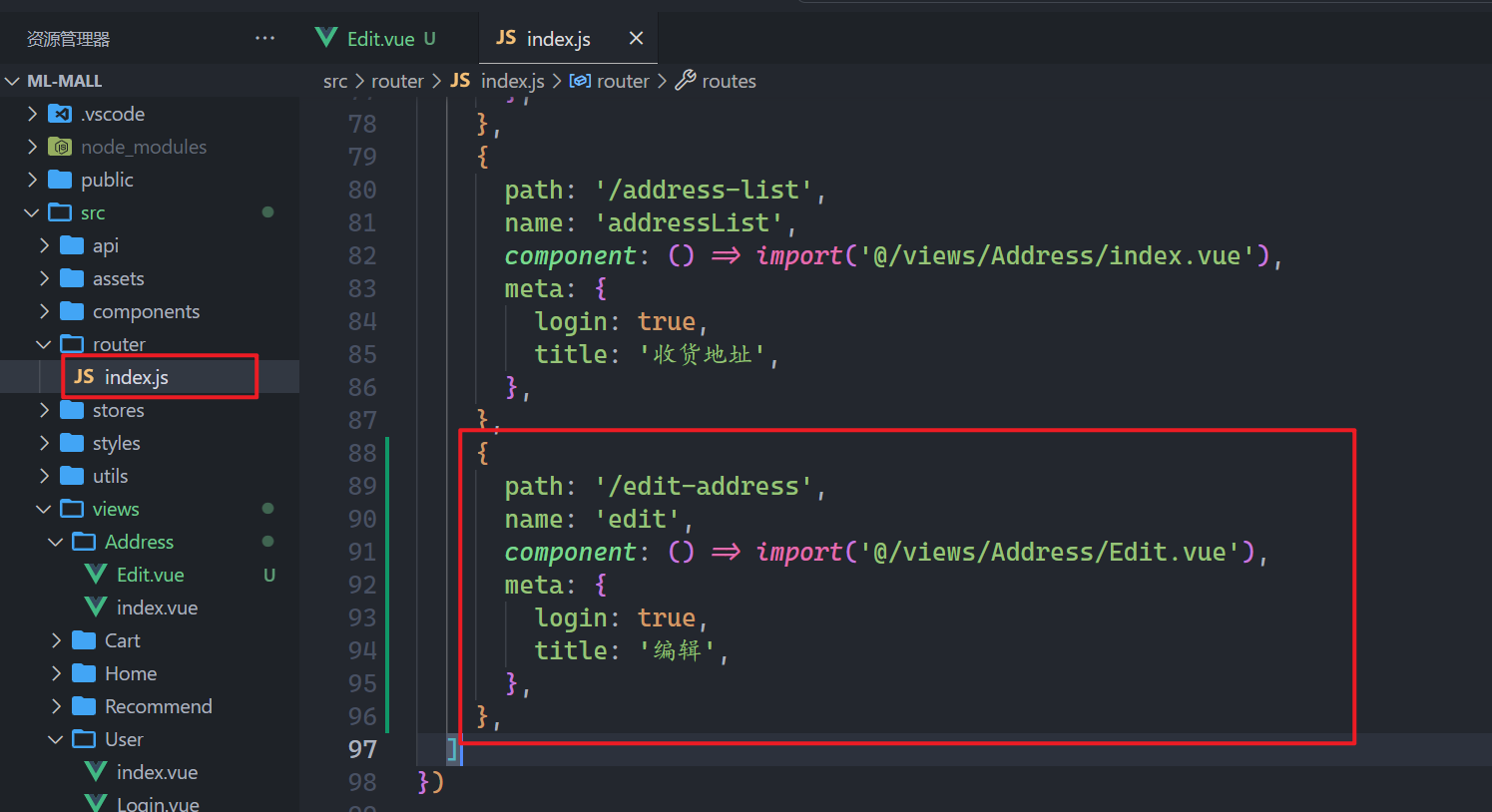The height and width of the screenshot is (812, 1492).
Task: Expand the .vscode folder chevron
Action: pos(32,114)
